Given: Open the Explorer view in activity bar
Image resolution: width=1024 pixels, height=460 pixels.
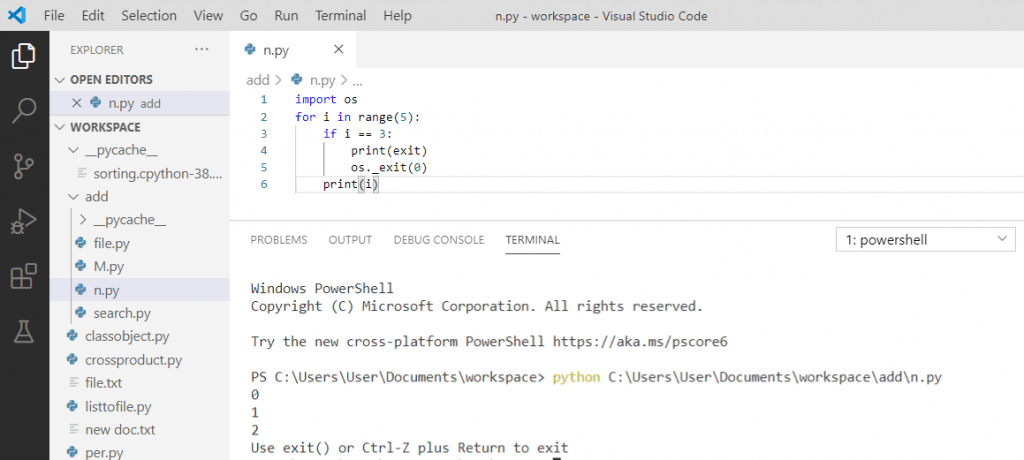Looking at the screenshot, I should [24, 56].
